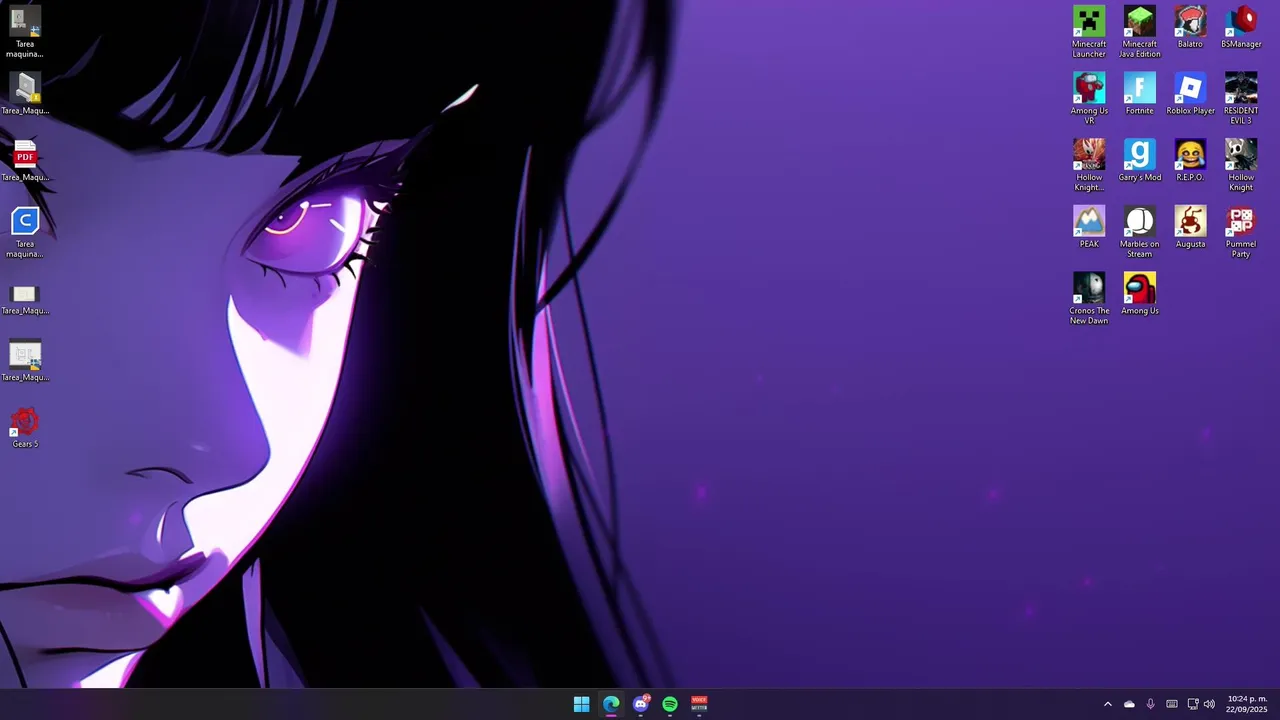
Task: Select the PDF file Tarea_Maqu... icon
Action: (x=25, y=161)
